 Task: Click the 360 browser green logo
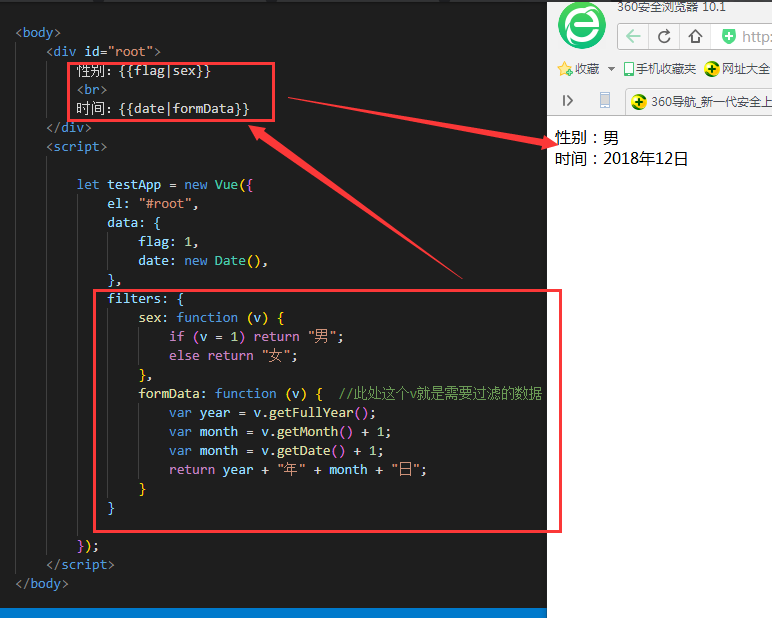(582, 25)
